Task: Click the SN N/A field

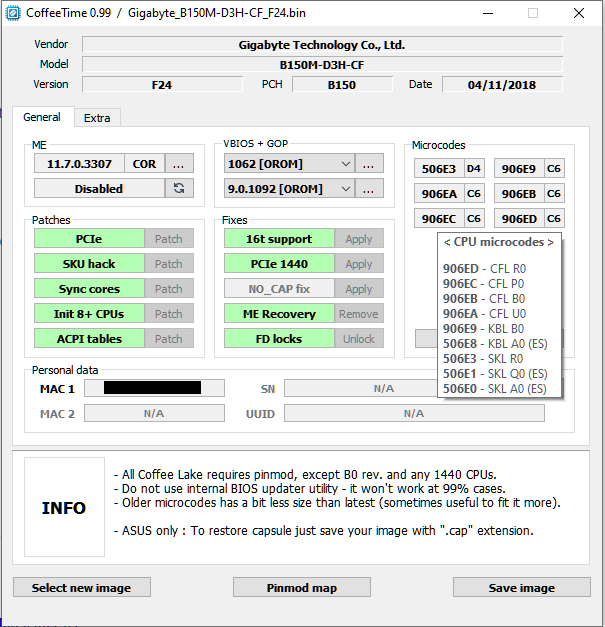Action: [x=361, y=388]
